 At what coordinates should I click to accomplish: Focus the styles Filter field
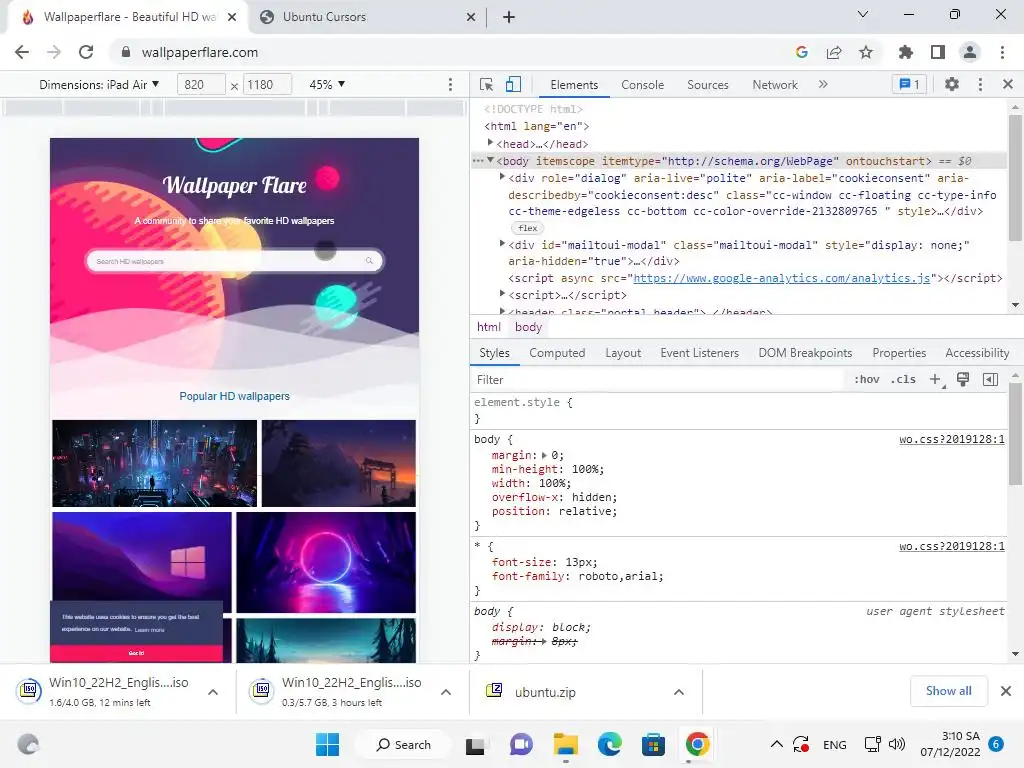click(657, 379)
